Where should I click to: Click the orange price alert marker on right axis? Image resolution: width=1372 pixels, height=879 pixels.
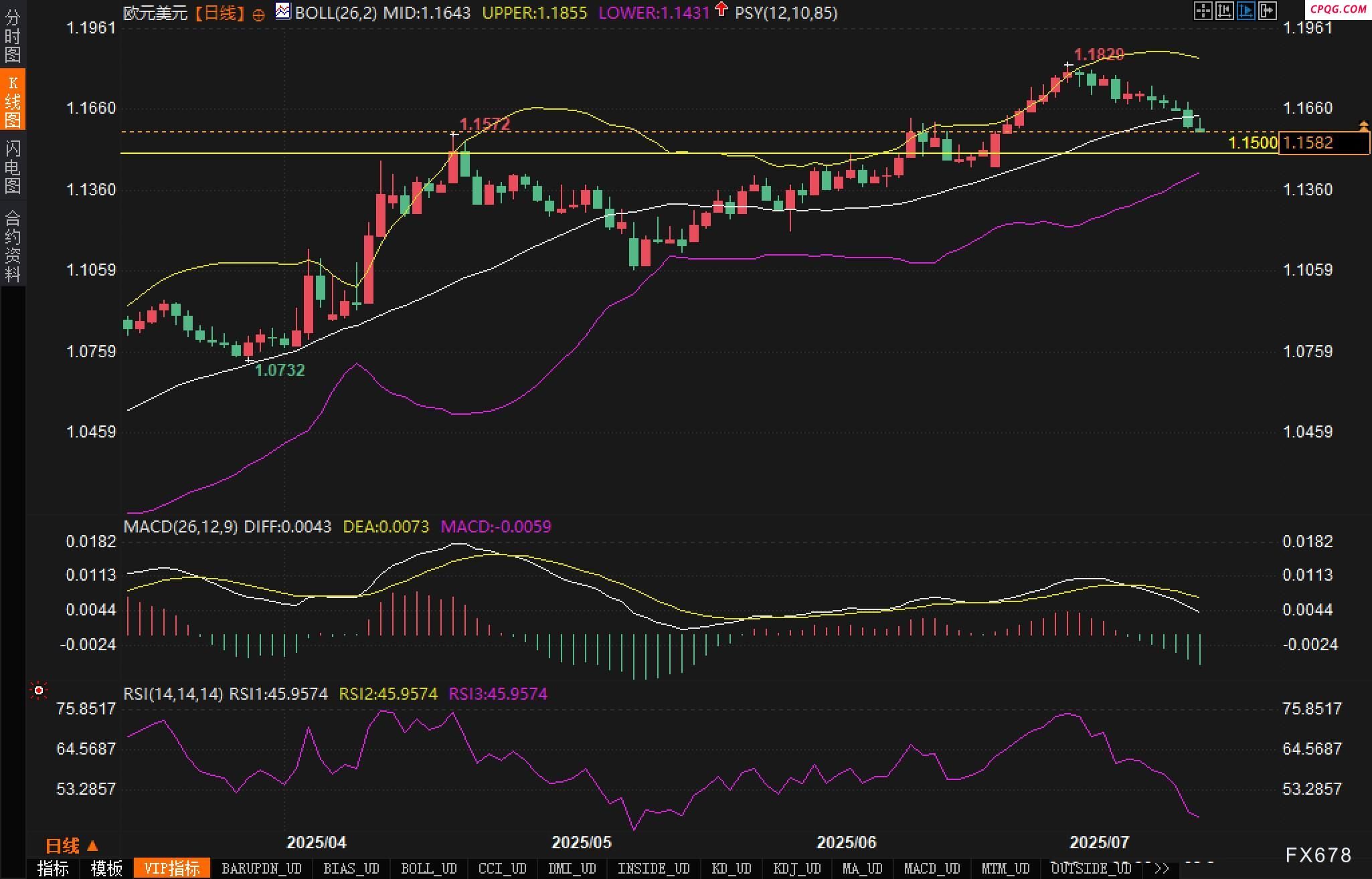click(x=1363, y=125)
